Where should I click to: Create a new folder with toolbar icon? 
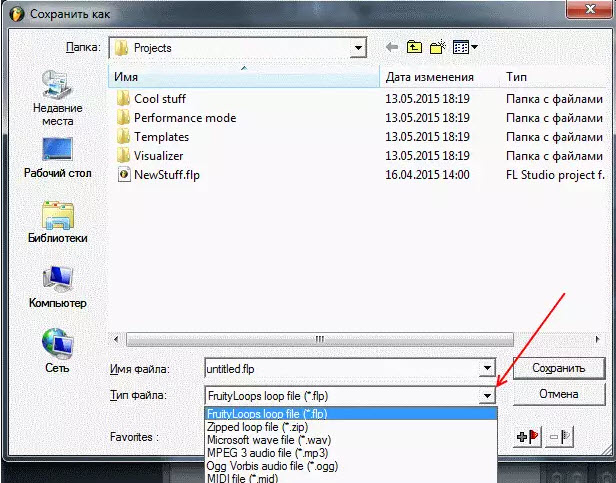tap(437, 47)
